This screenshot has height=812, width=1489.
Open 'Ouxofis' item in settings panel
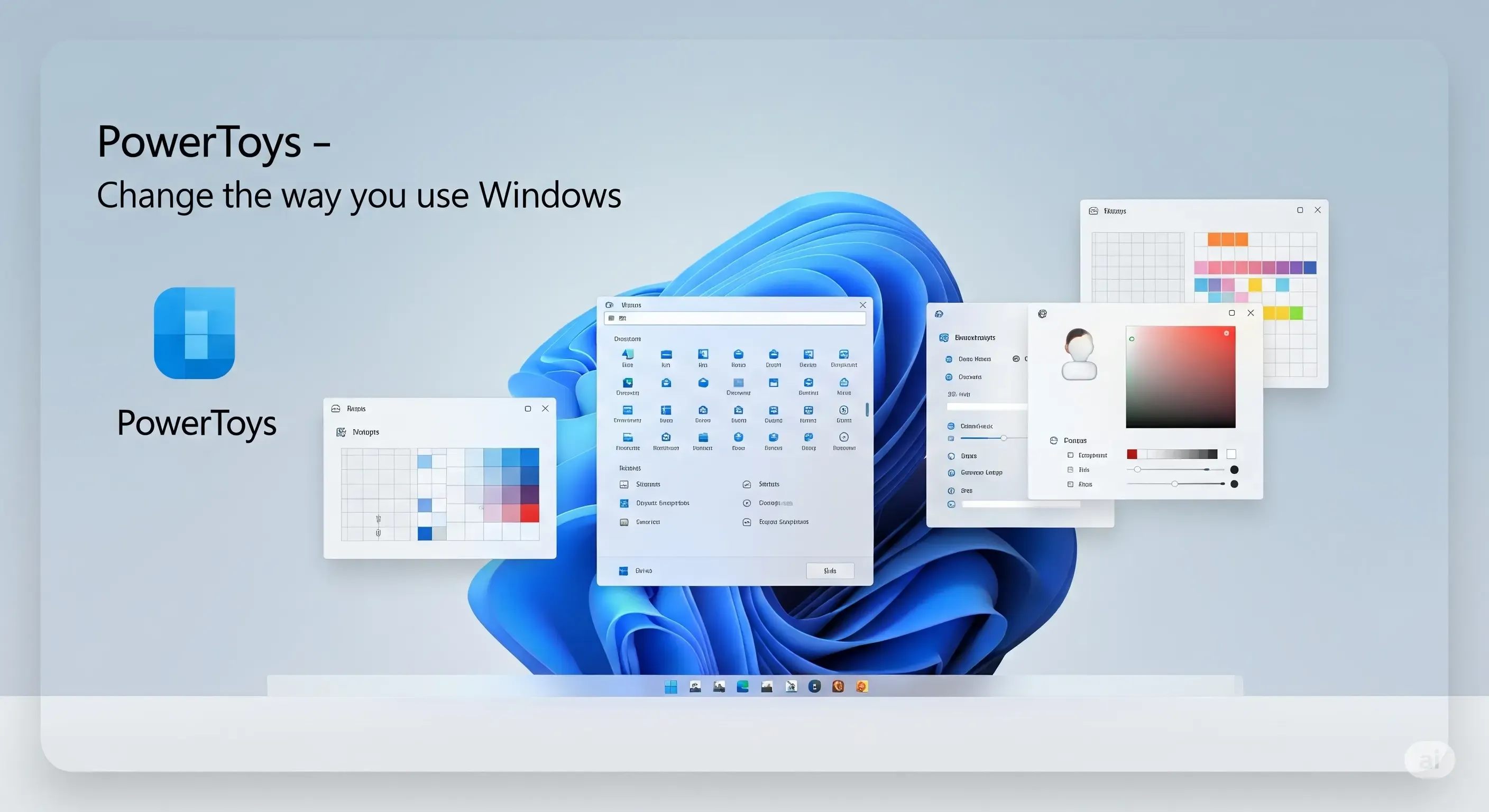963,377
